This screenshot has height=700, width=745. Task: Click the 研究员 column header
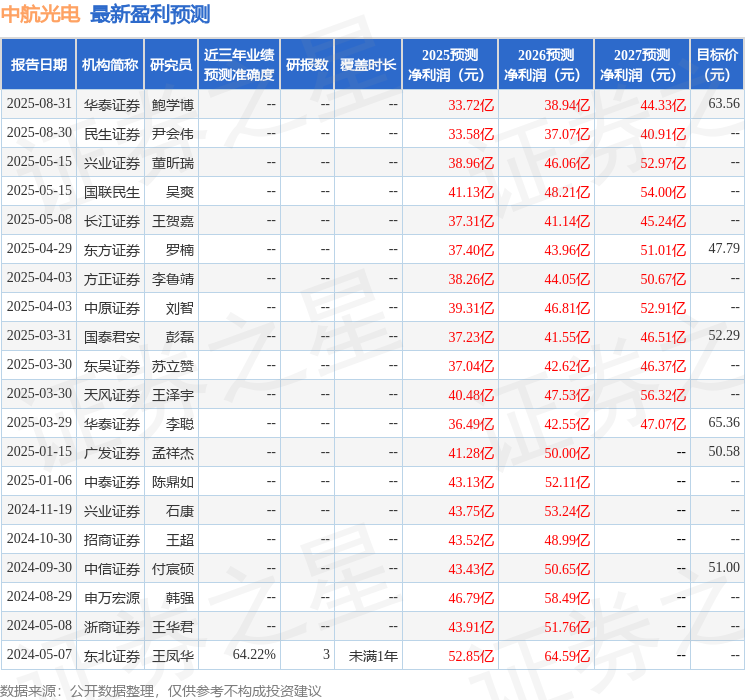coord(171,65)
